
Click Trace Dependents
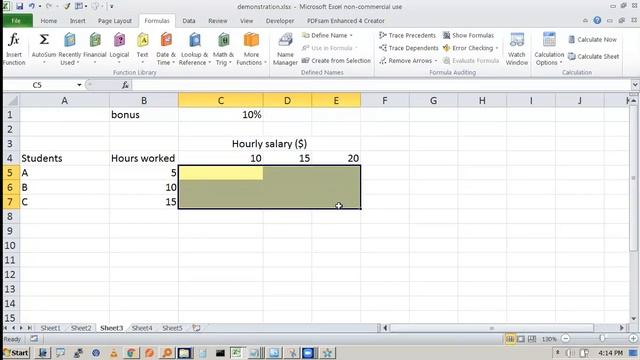click(x=408, y=48)
